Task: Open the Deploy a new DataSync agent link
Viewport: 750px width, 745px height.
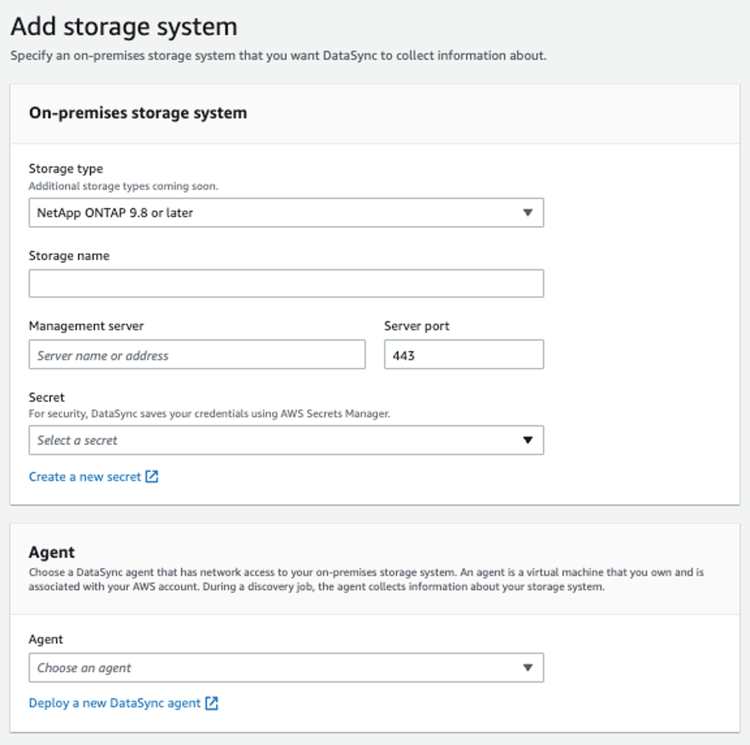Action: pos(114,703)
